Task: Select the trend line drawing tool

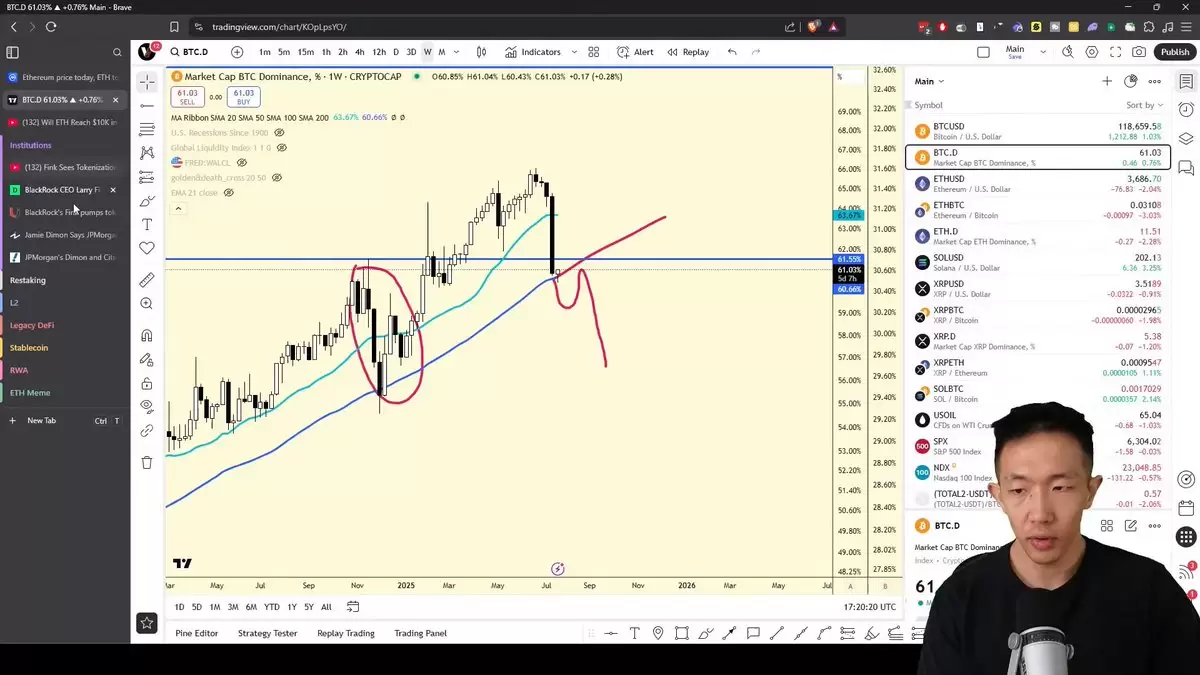Action: (x=147, y=105)
